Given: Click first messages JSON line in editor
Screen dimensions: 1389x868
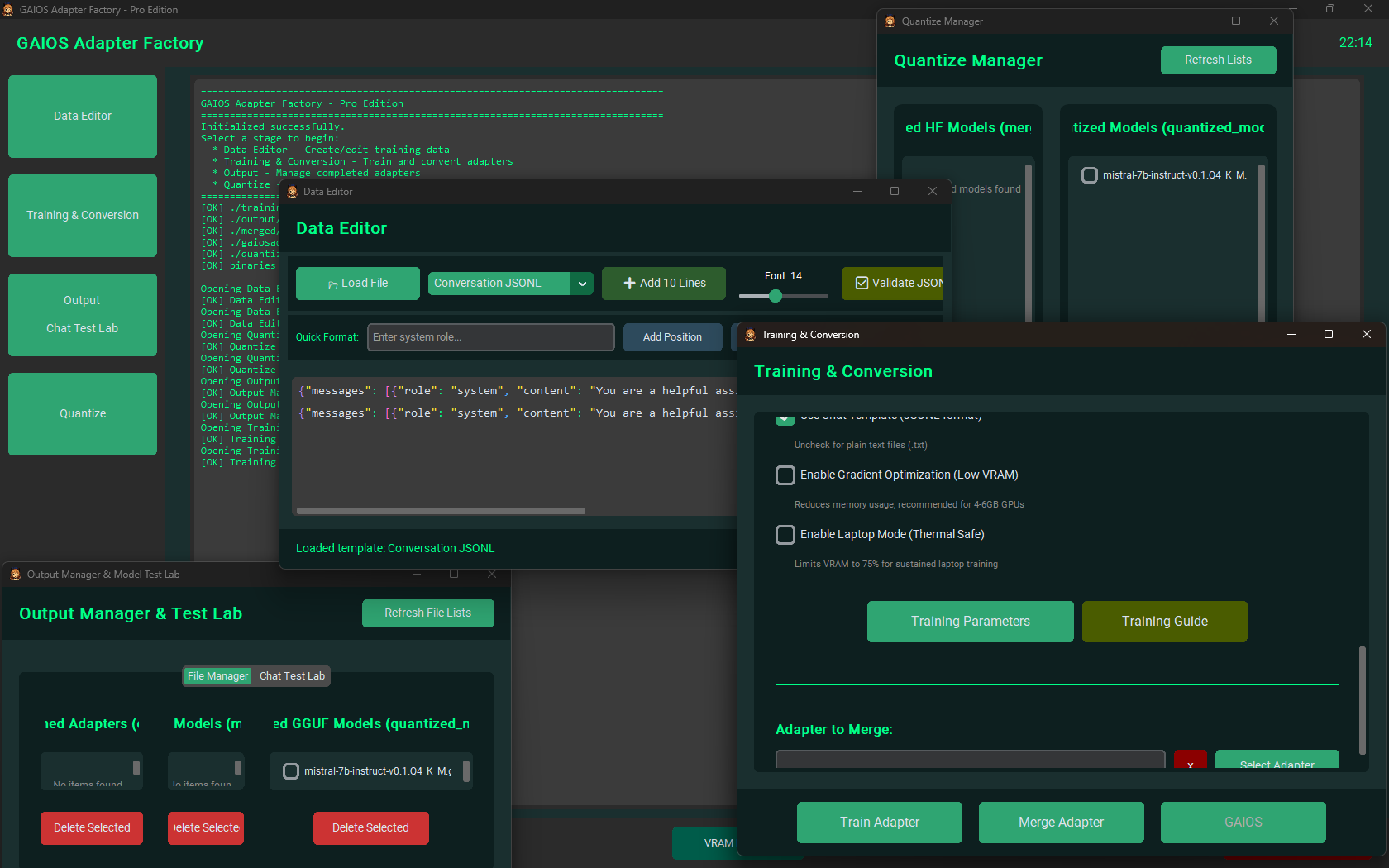Looking at the screenshot, I should (x=517, y=391).
